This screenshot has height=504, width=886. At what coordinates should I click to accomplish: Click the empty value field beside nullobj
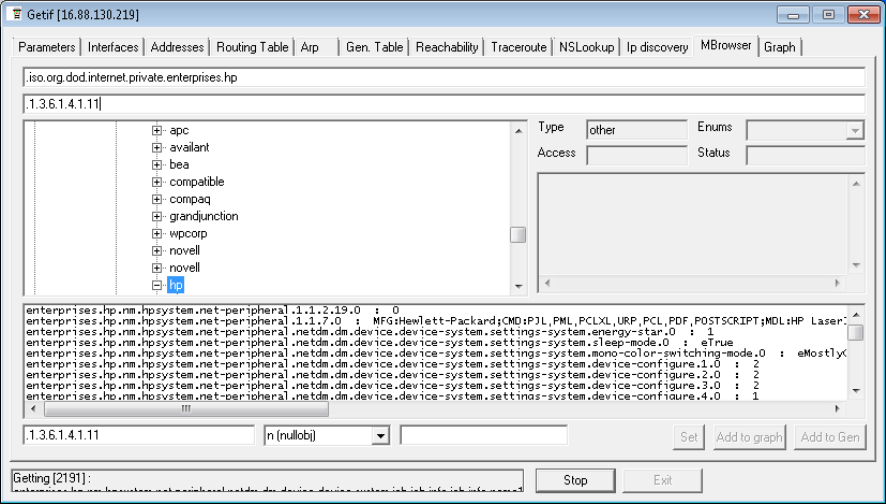484,435
